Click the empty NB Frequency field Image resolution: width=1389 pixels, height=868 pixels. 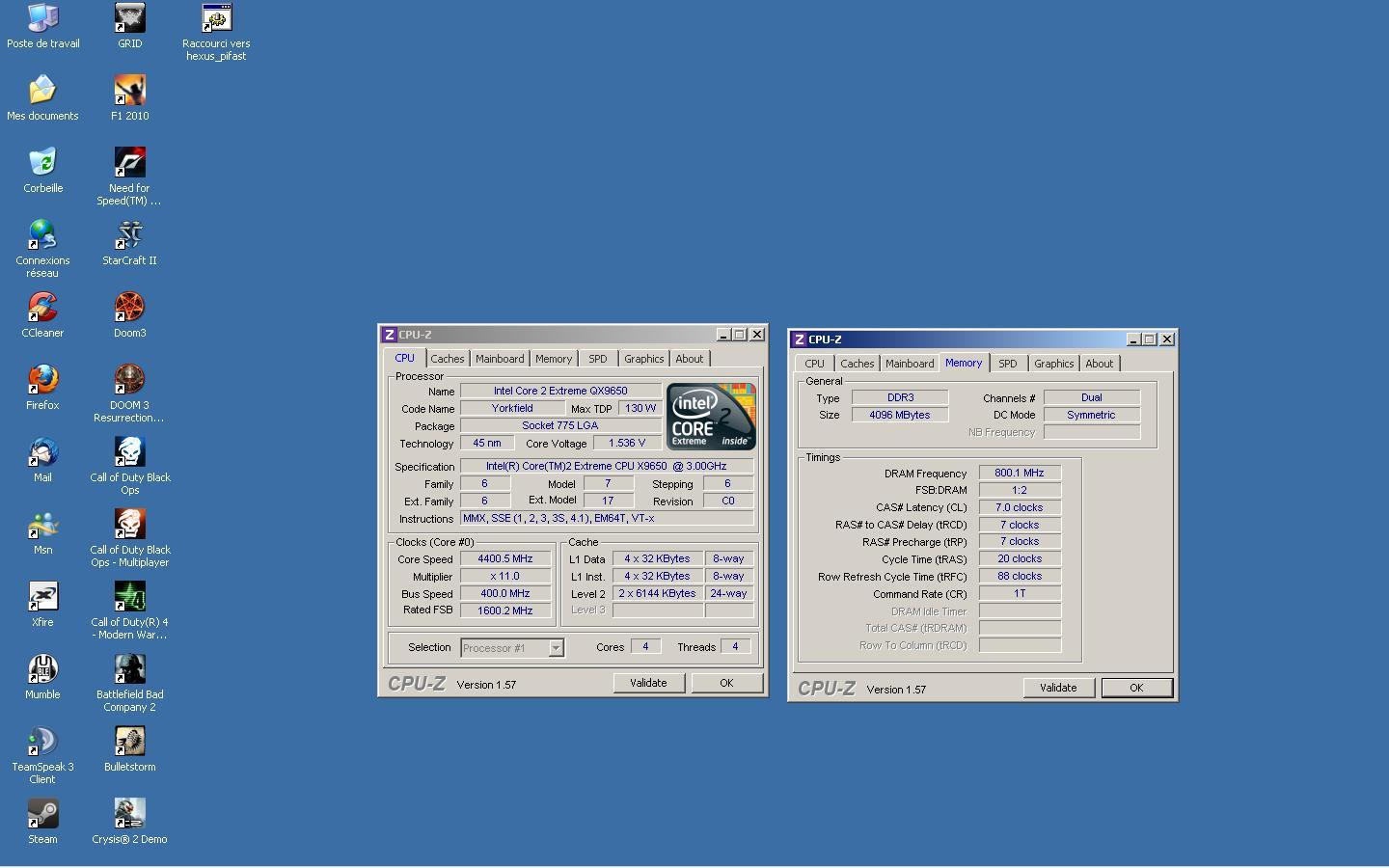point(1092,433)
